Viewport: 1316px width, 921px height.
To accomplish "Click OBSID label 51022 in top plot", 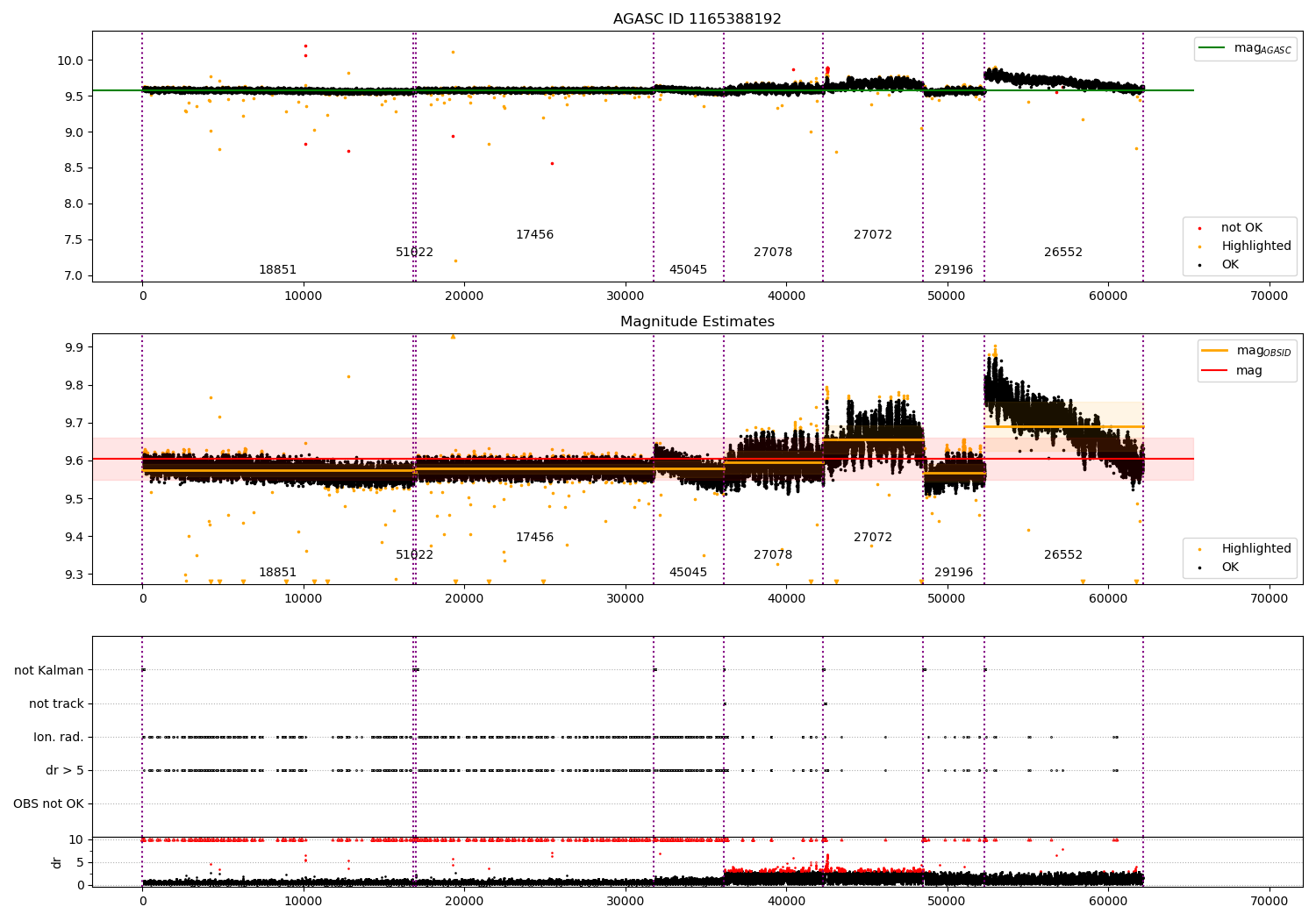I will [414, 253].
